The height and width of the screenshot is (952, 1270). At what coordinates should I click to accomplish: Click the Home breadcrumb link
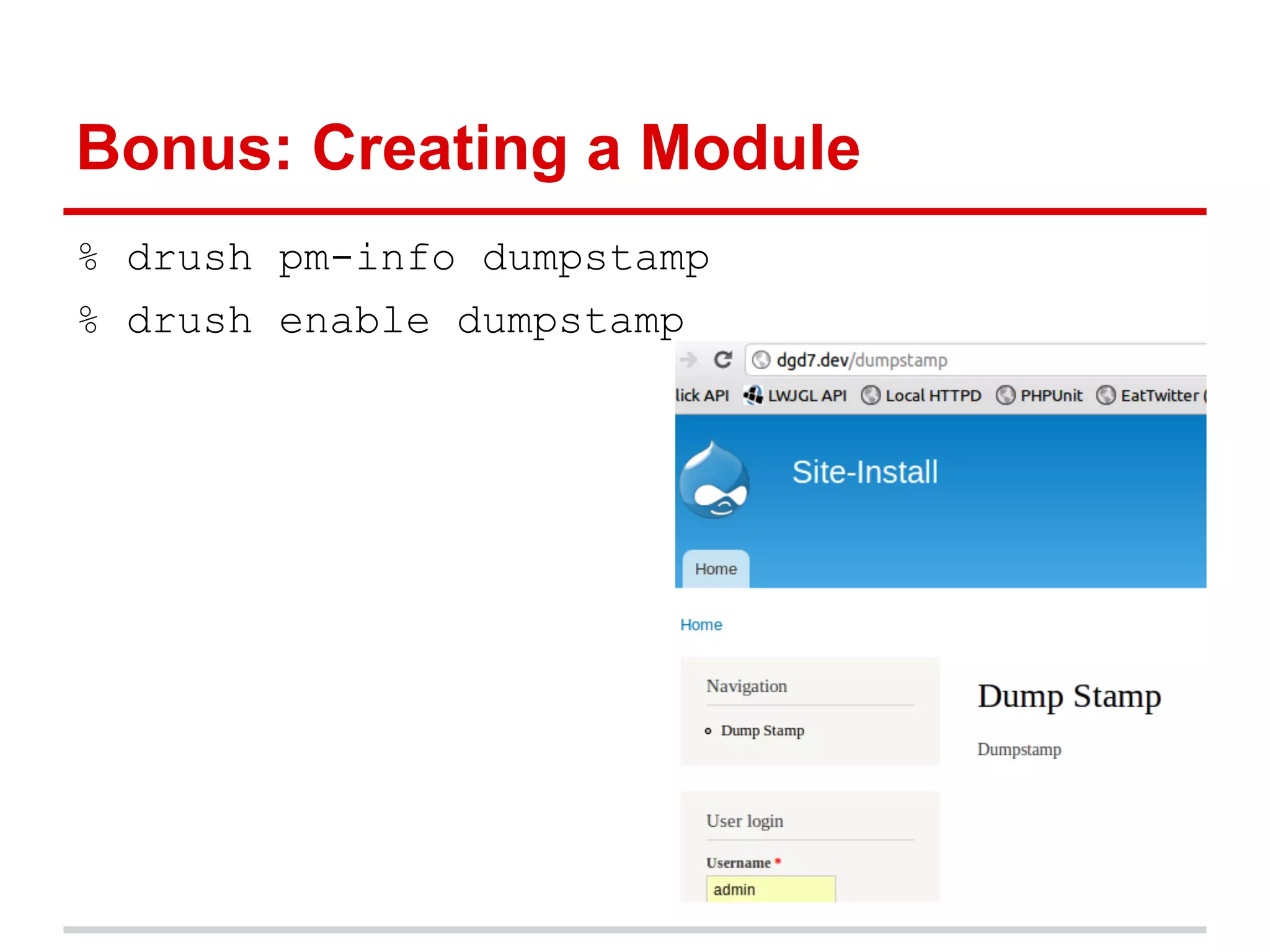click(701, 625)
